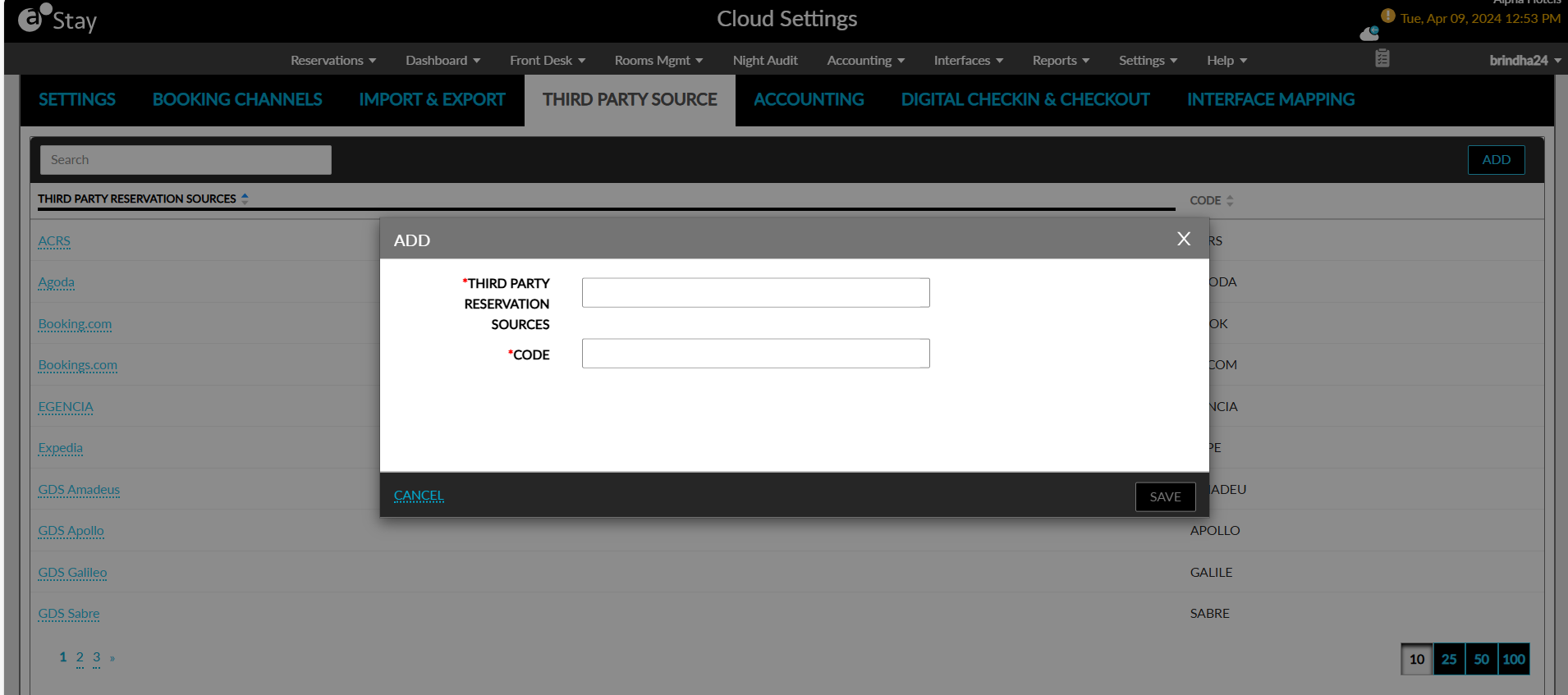Open the Help dropdown
The height and width of the screenshot is (695, 1568).
click(x=1227, y=60)
